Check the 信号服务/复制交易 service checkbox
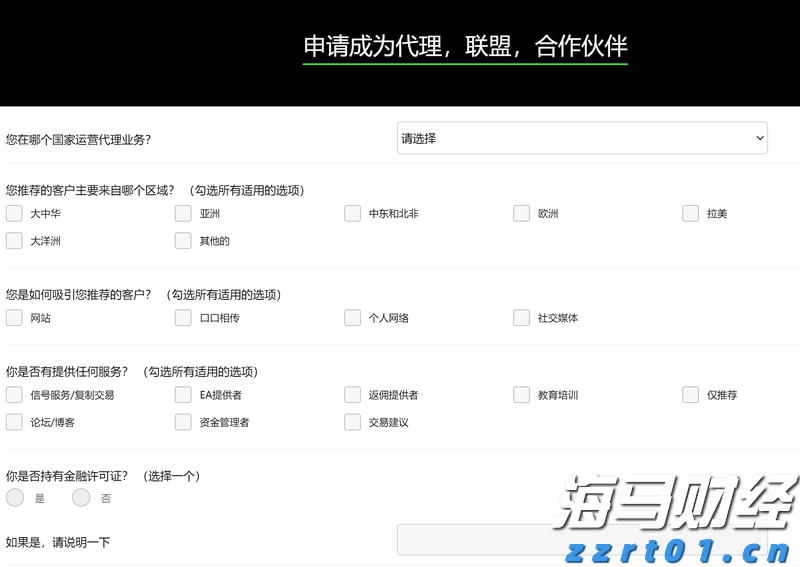This screenshot has width=800, height=567. tap(14, 394)
